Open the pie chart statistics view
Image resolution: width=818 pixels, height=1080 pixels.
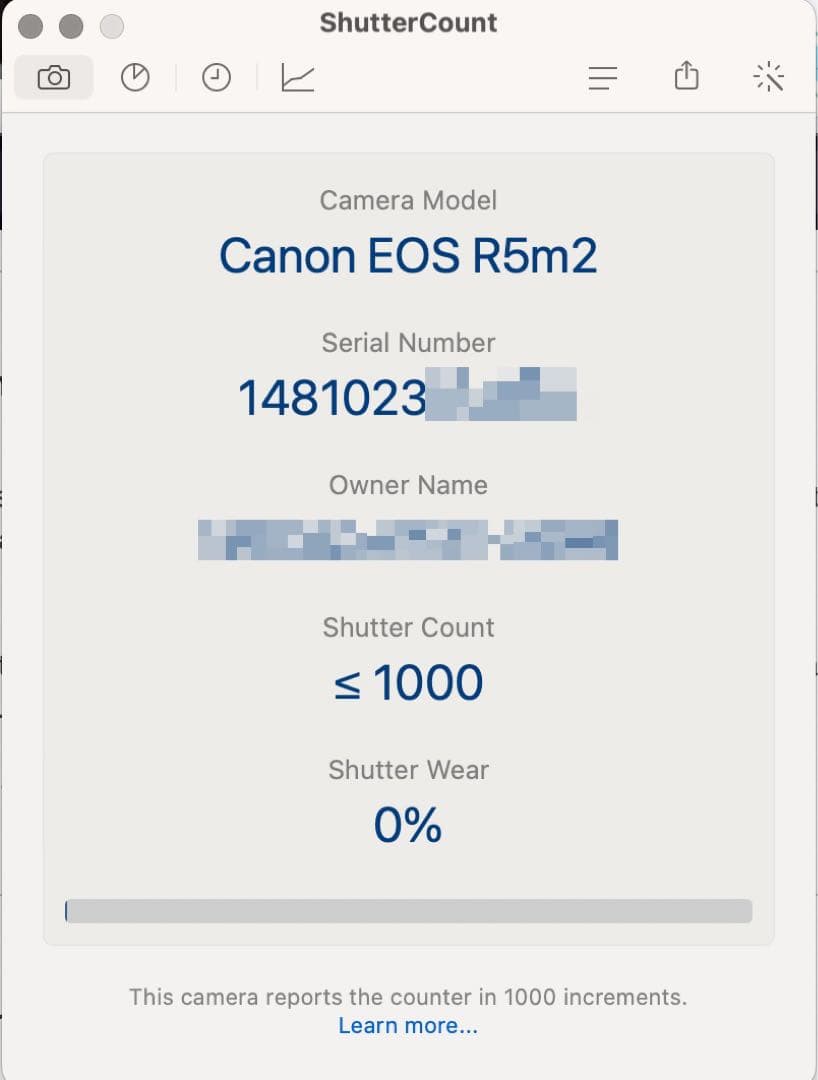pyautogui.click(x=137, y=77)
